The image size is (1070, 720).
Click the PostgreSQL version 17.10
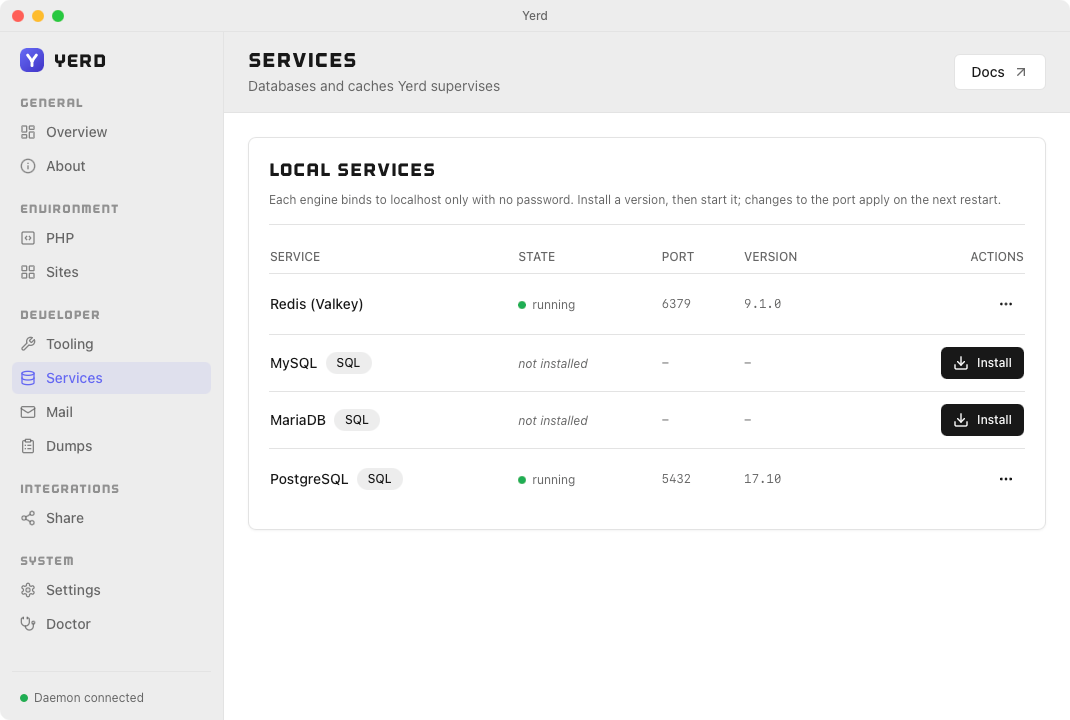[762, 479]
